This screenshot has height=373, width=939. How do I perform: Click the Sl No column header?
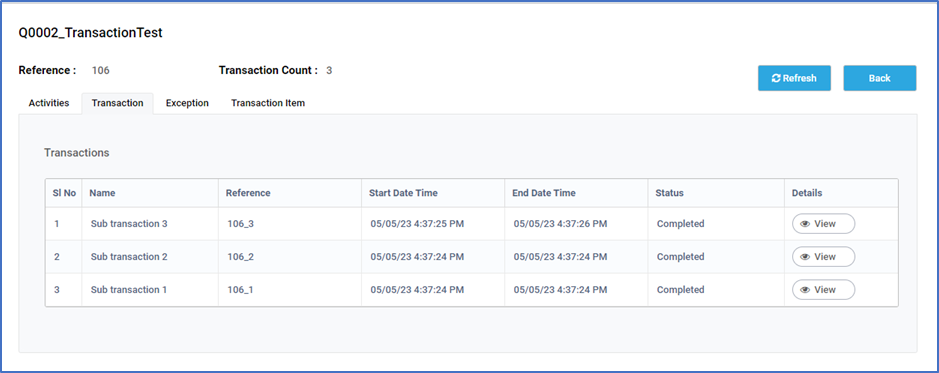pyautogui.click(x=64, y=193)
